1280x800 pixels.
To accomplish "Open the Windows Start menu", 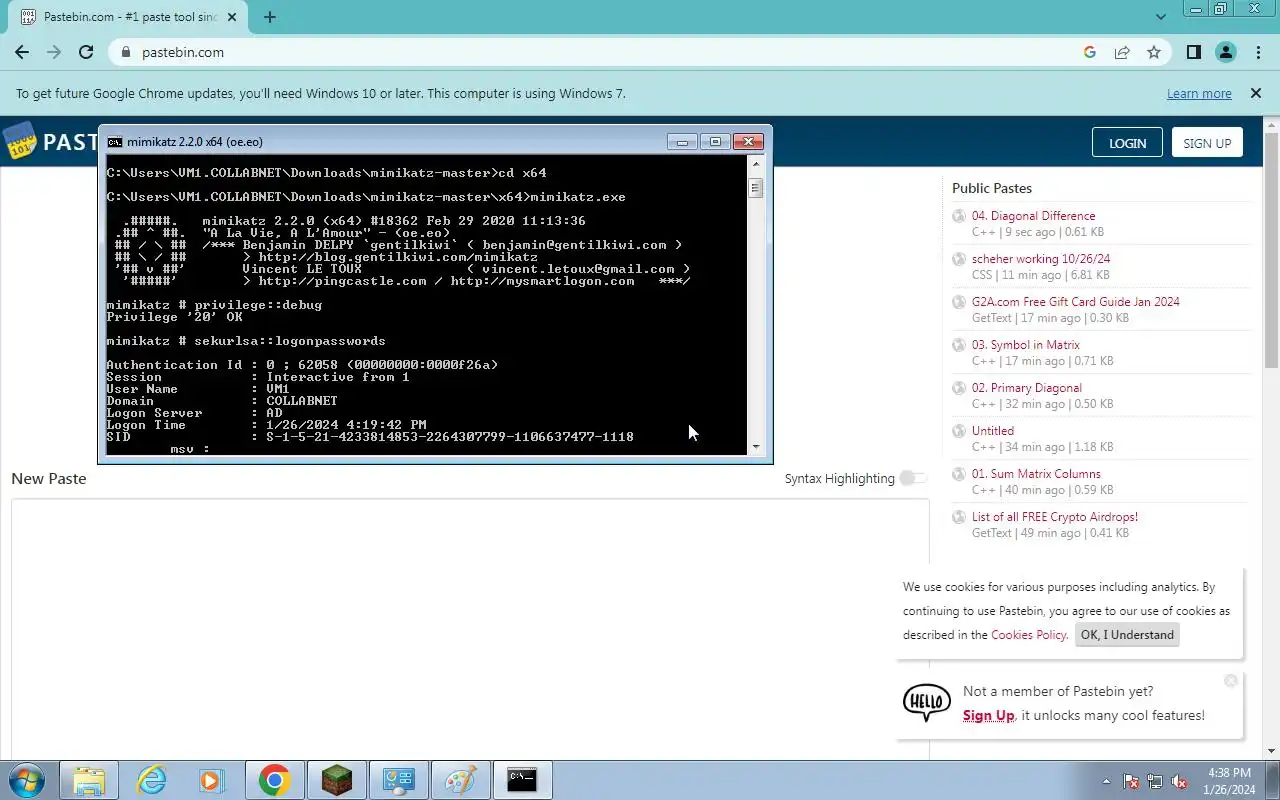I will pyautogui.click(x=26, y=780).
